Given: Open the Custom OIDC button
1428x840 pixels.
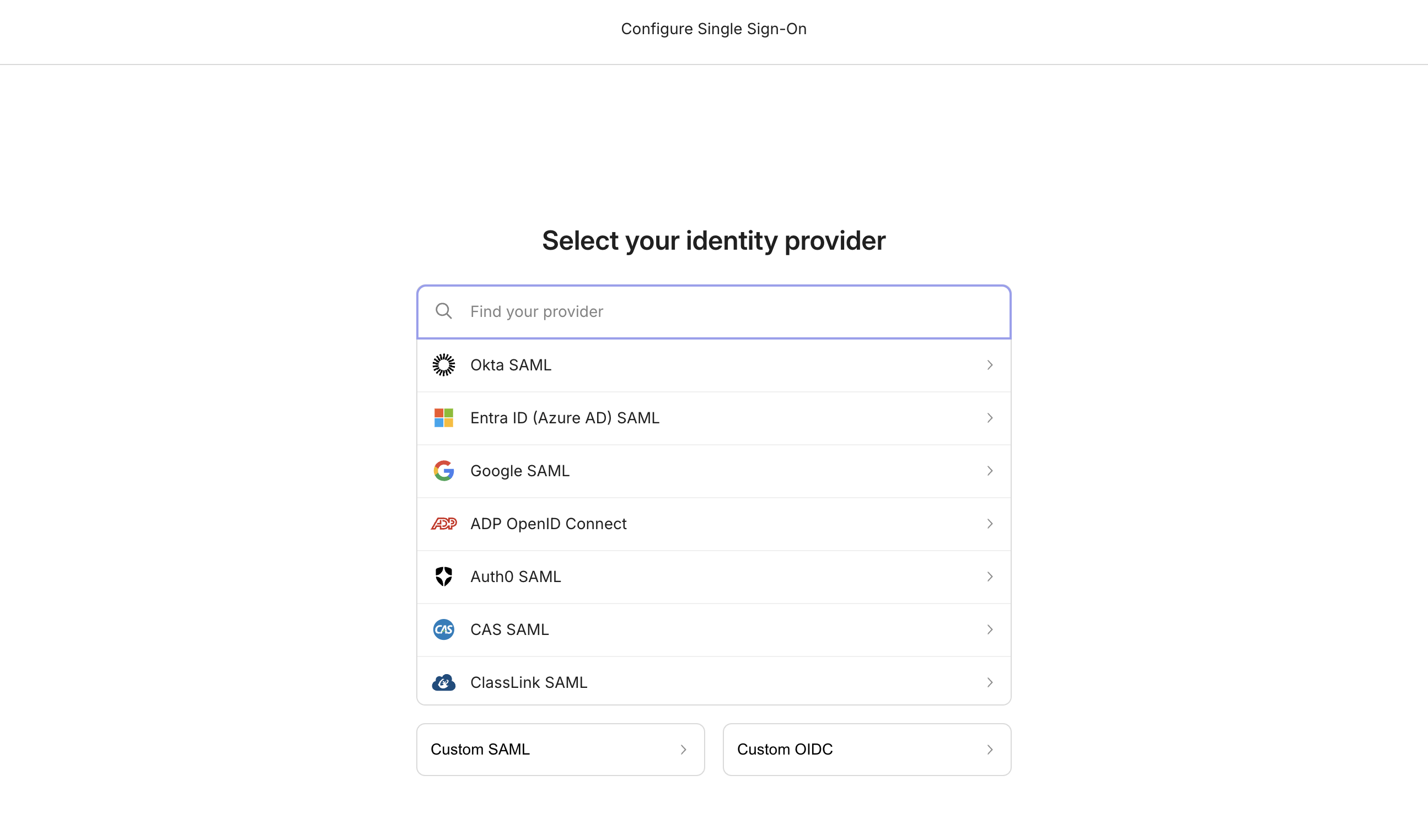Looking at the screenshot, I should pos(866,750).
